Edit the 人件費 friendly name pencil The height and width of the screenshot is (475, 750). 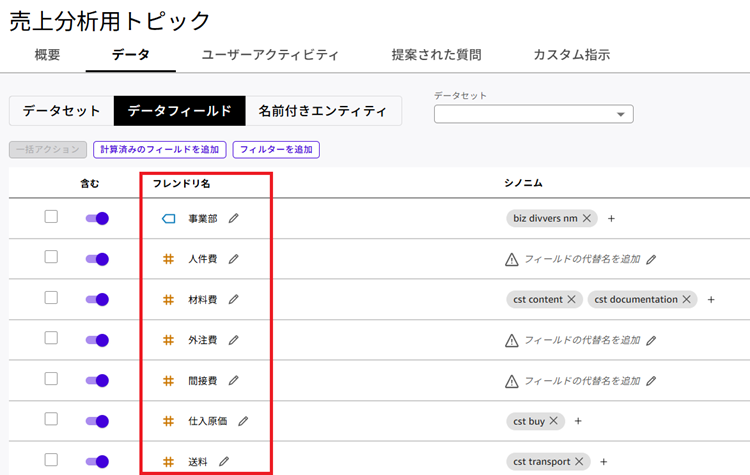coord(233,259)
